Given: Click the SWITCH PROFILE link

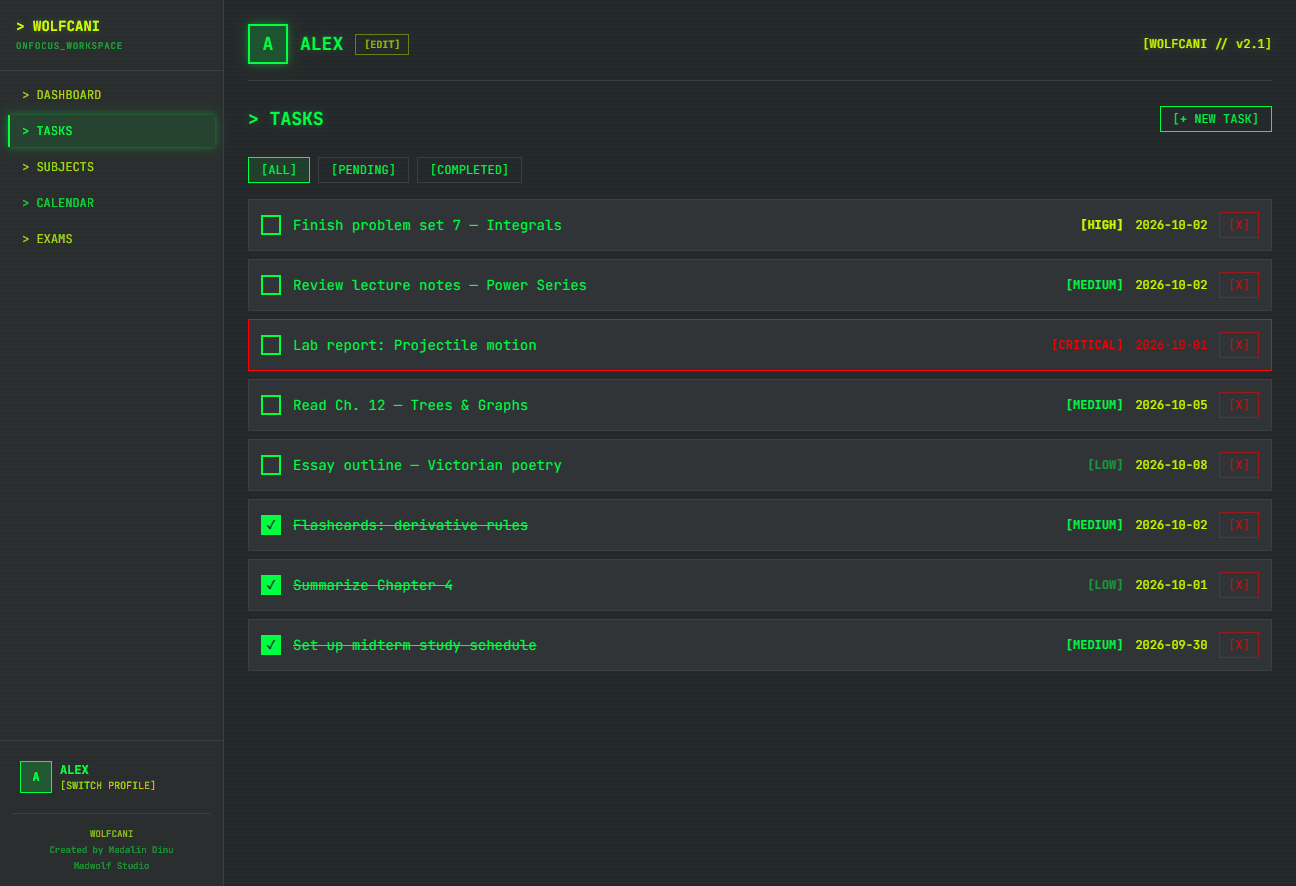Looking at the screenshot, I should 108,786.
